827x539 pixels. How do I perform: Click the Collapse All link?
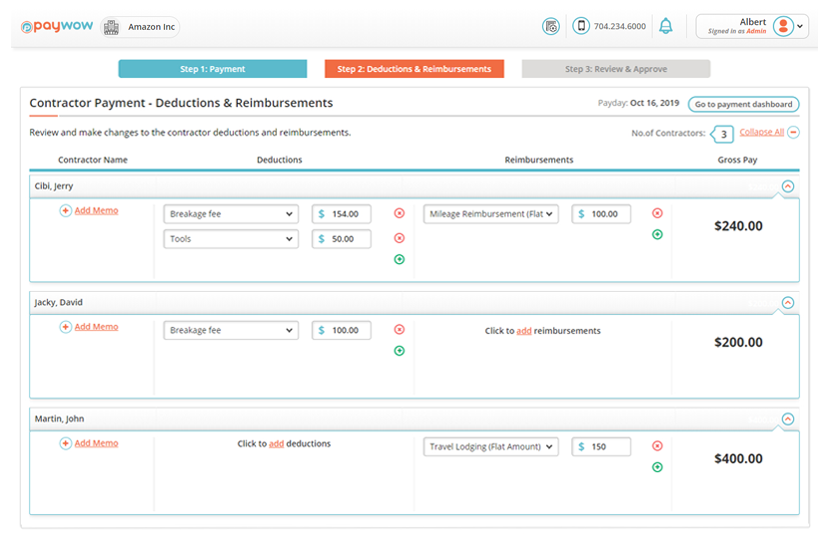(761, 132)
